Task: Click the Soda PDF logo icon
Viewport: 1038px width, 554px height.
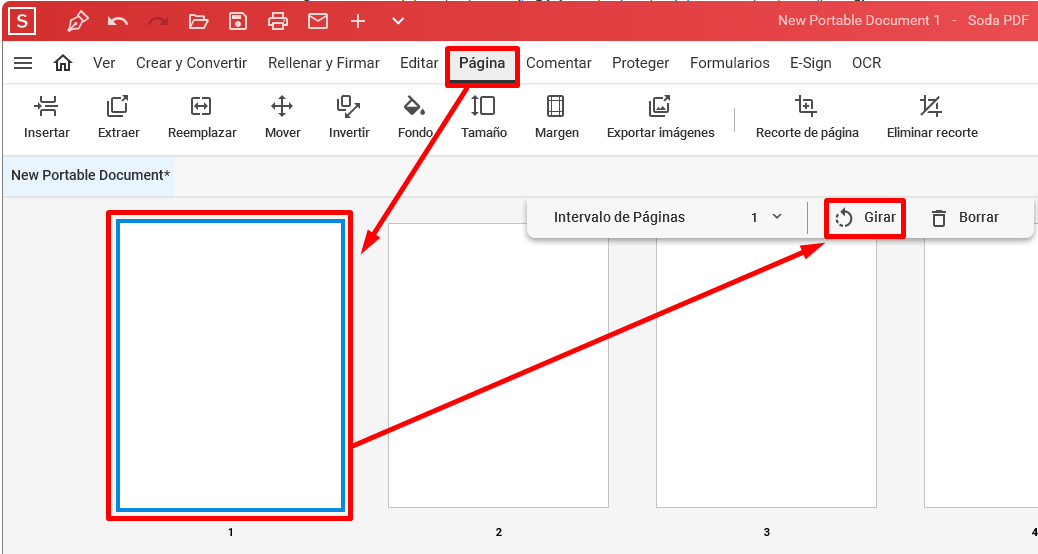Action: pos(22,21)
